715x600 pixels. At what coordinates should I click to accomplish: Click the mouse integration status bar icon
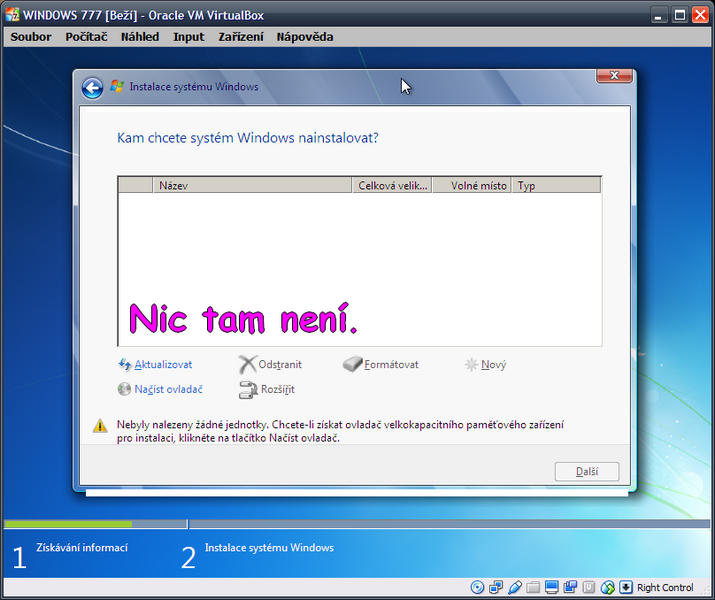[607, 587]
